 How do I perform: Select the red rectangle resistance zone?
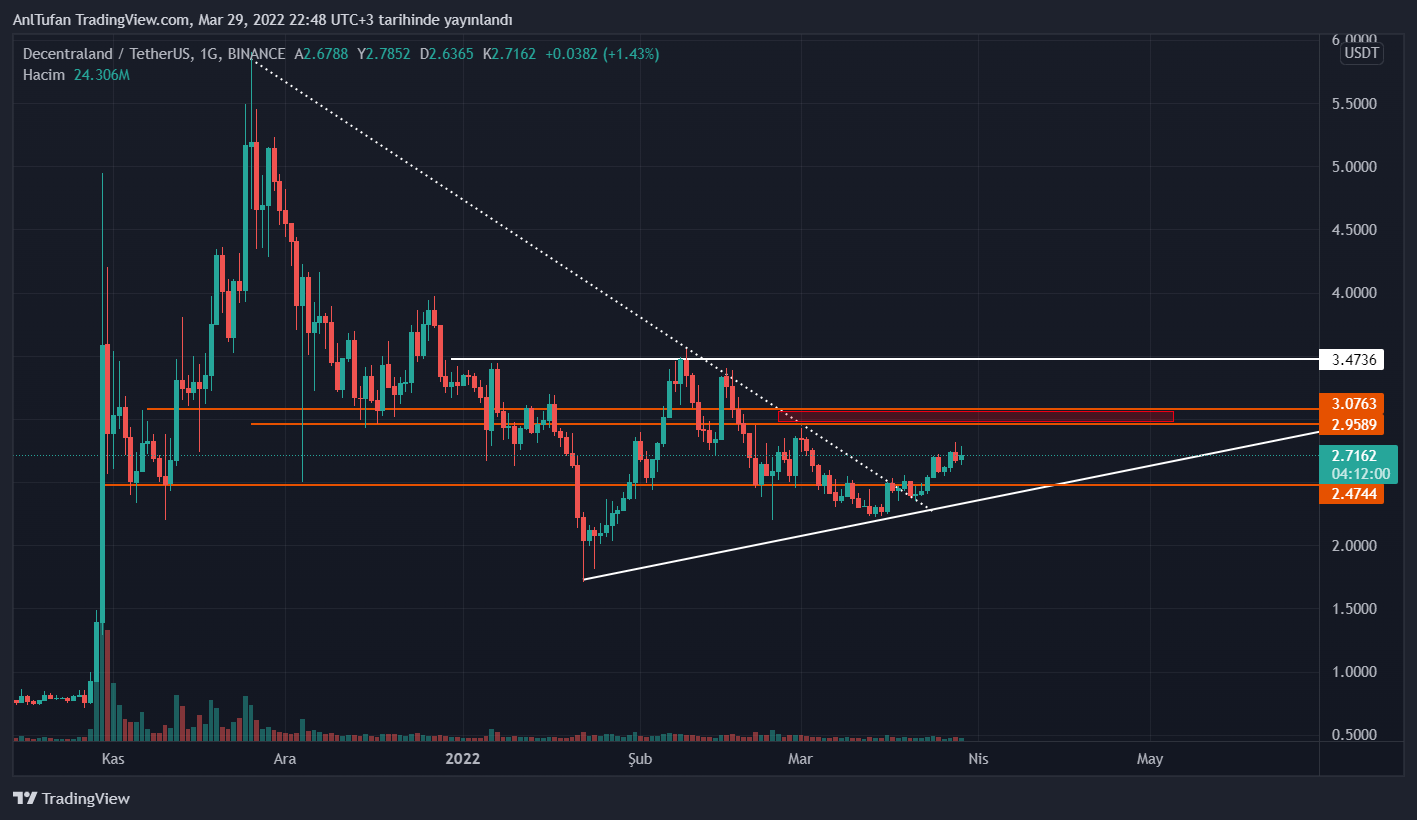coord(975,416)
